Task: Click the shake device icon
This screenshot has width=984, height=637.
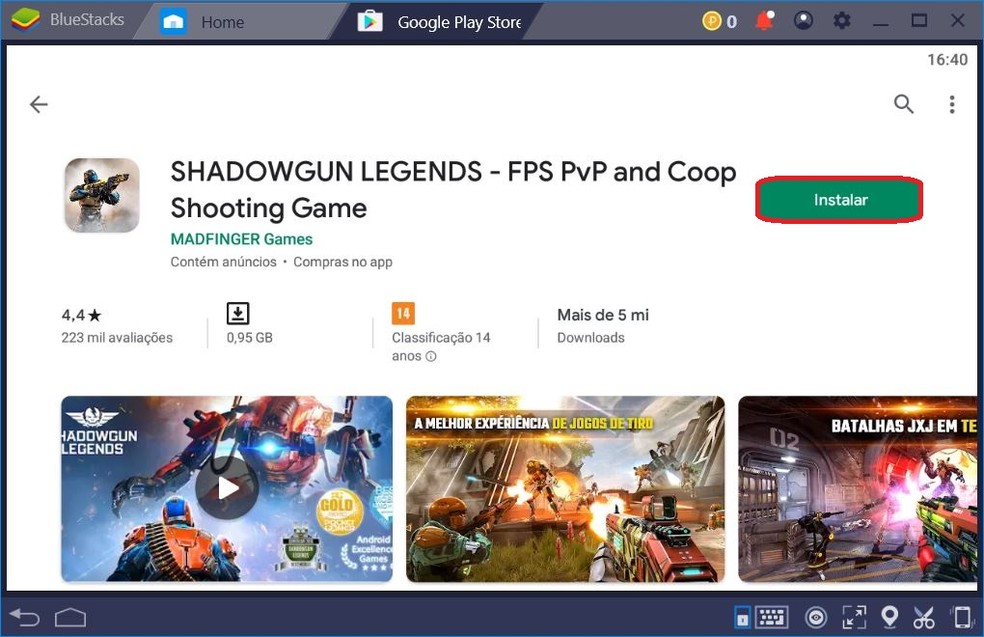Action: pyautogui.click(x=961, y=617)
